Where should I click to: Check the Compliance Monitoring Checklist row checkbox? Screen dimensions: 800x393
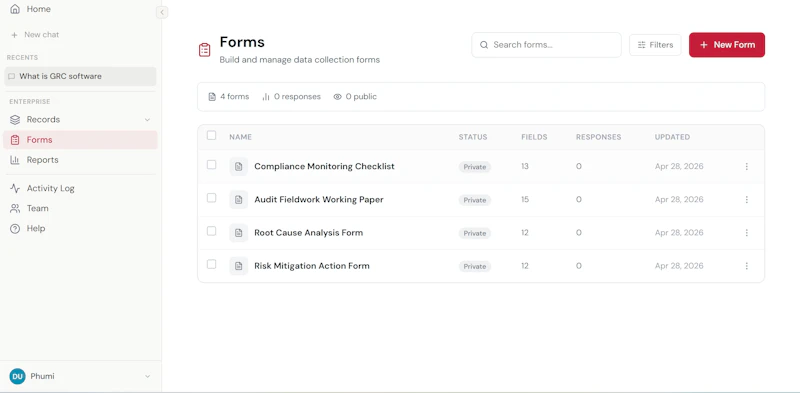point(211,165)
